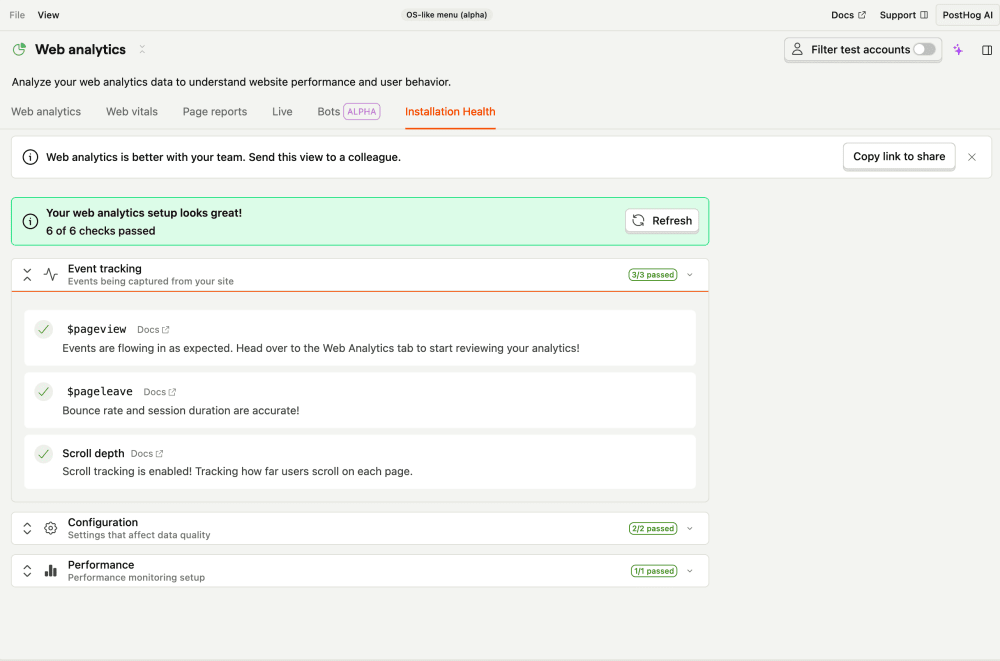Click 'Settings that affect data quality' subtitle
This screenshot has height=661, width=1000.
pos(139,535)
